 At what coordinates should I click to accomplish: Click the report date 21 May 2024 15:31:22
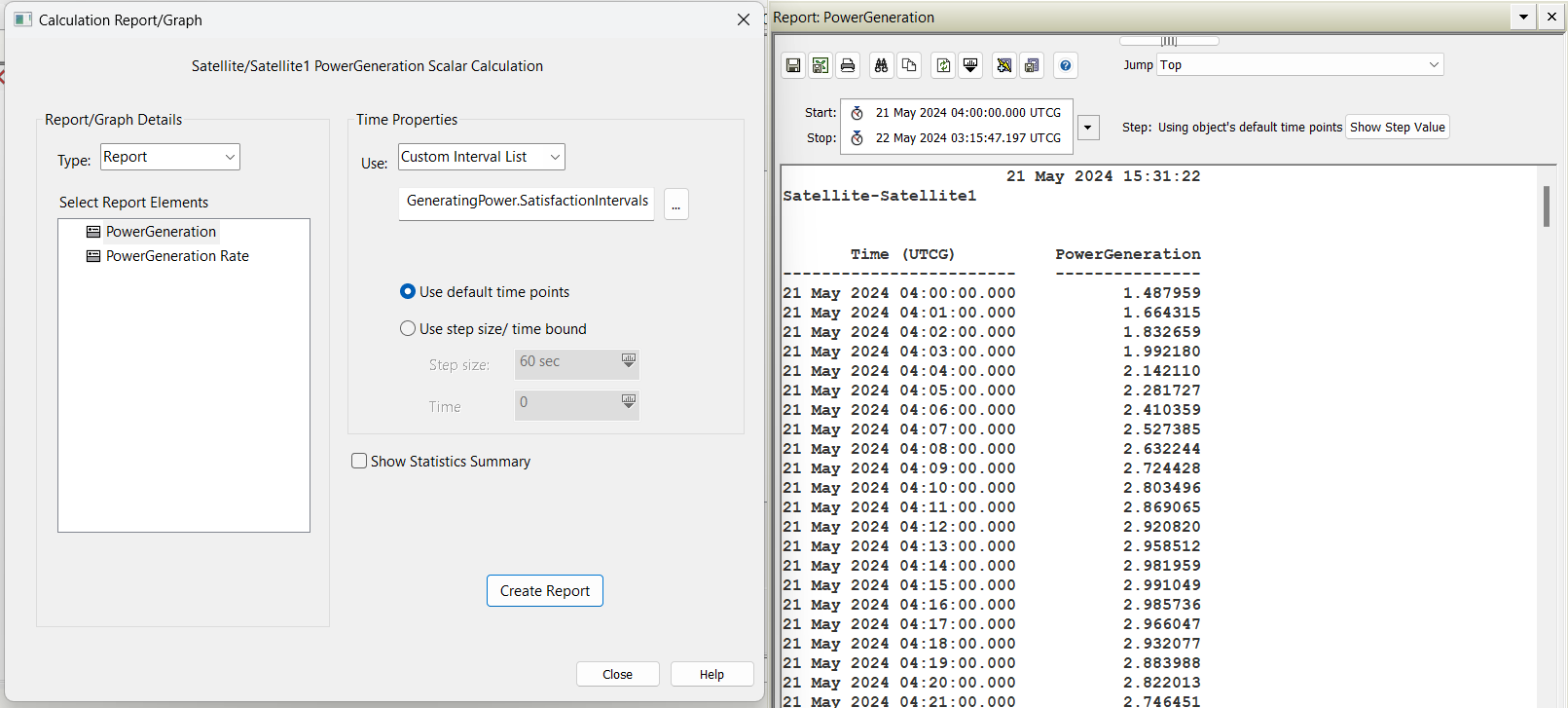[1104, 176]
